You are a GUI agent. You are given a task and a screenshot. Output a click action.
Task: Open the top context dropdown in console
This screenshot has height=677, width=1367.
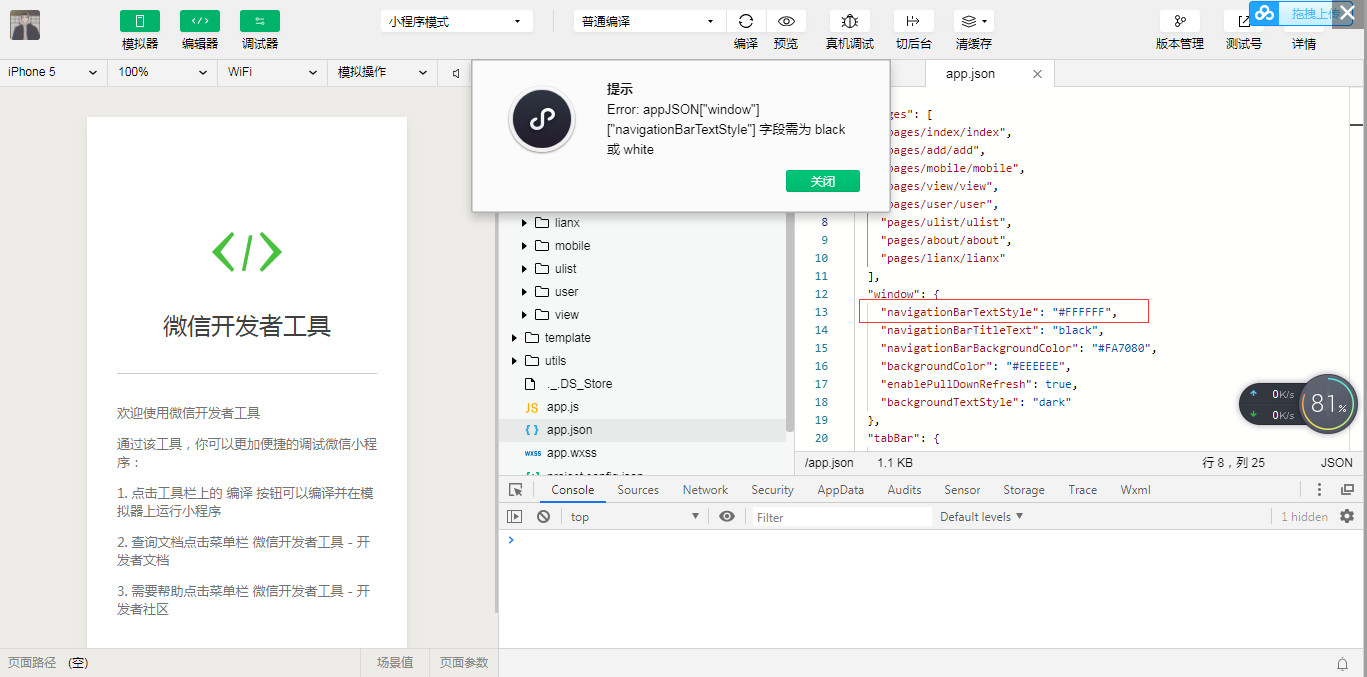pos(634,517)
